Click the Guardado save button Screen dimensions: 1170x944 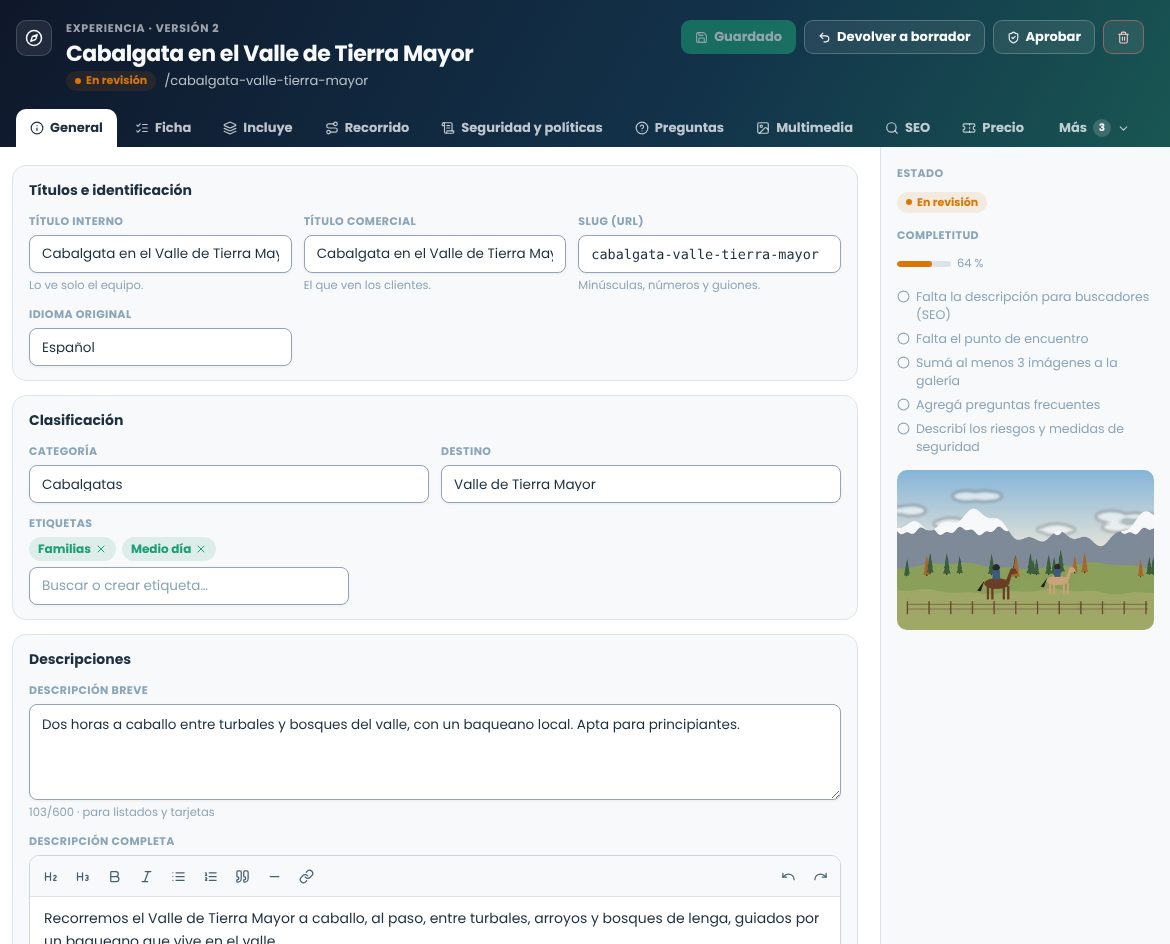(739, 37)
